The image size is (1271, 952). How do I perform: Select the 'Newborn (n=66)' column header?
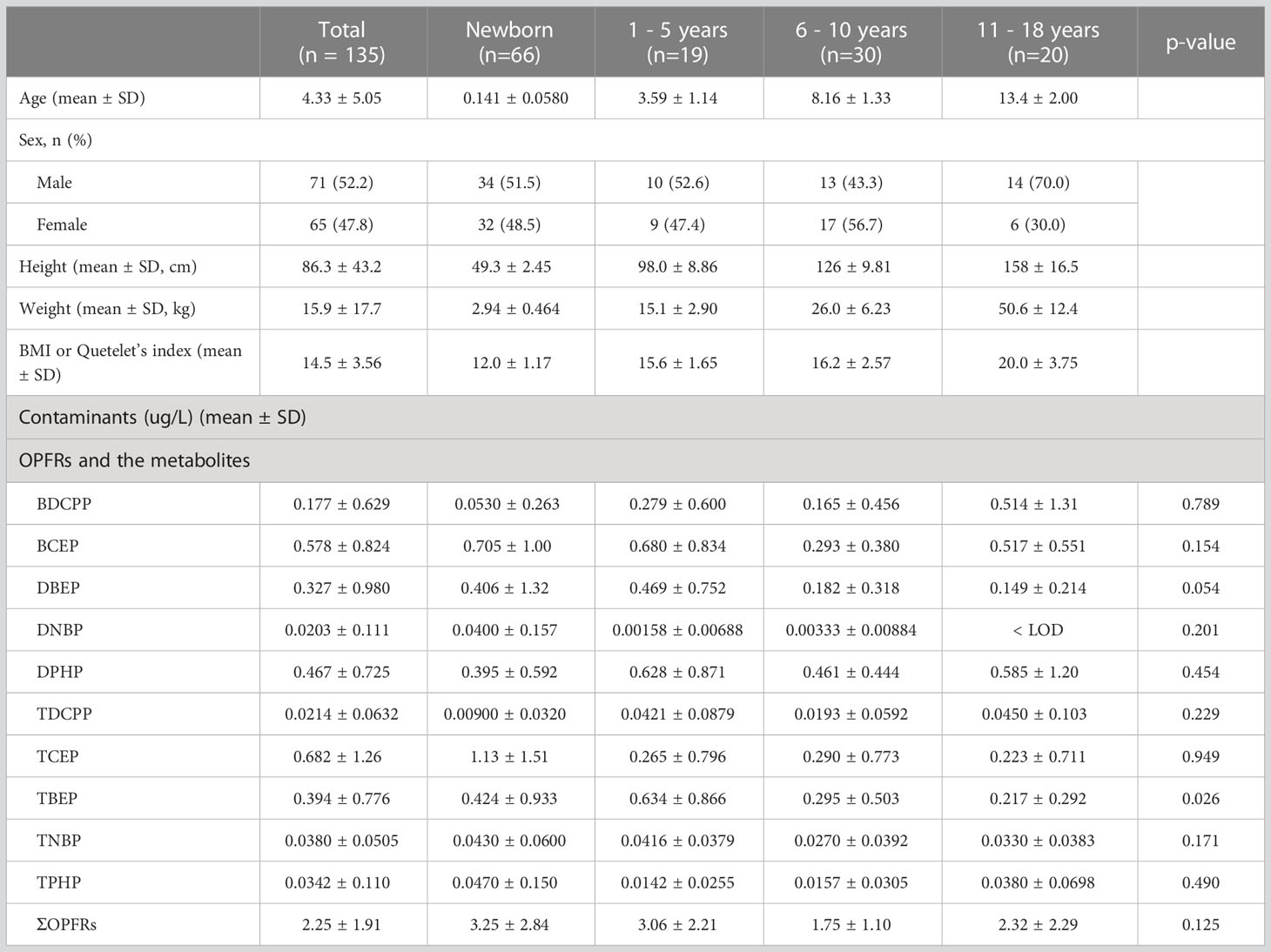pyautogui.click(x=509, y=42)
